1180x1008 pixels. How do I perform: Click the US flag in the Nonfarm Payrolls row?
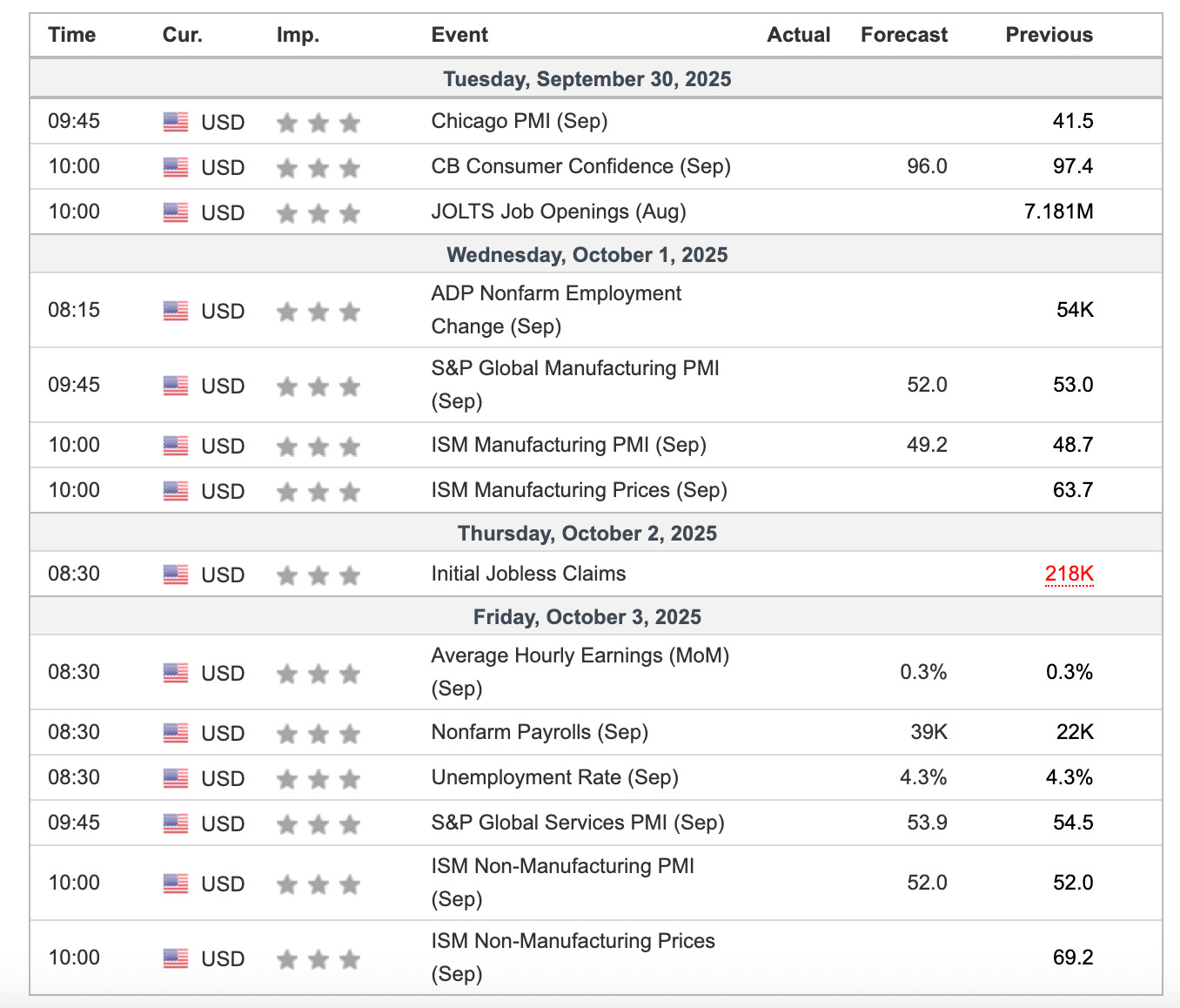[x=176, y=733]
